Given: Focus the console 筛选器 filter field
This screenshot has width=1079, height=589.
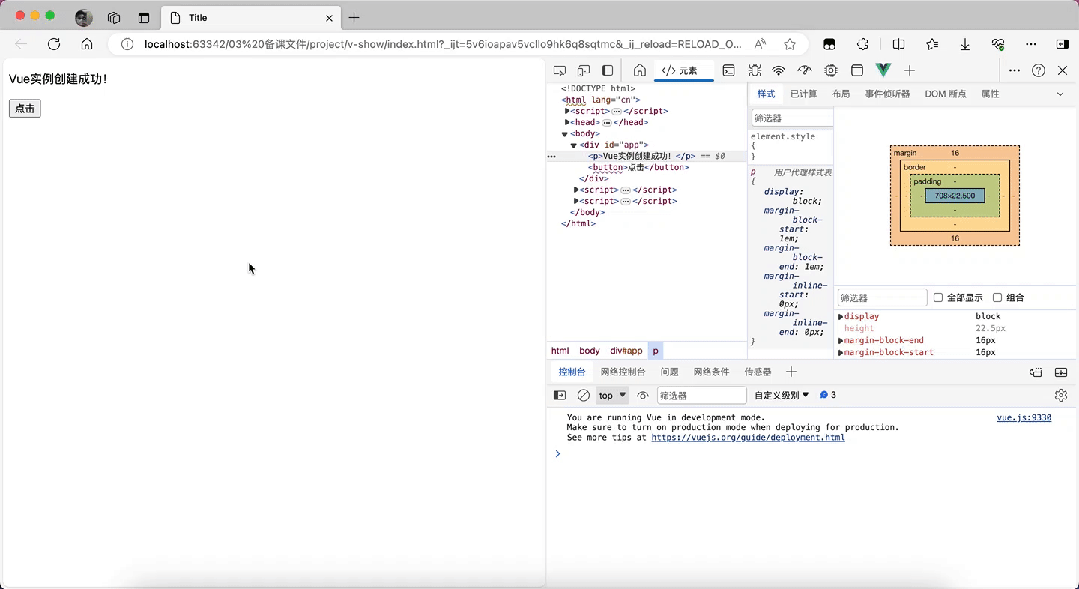Looking at the screenshot, I should tap(701, 395).
